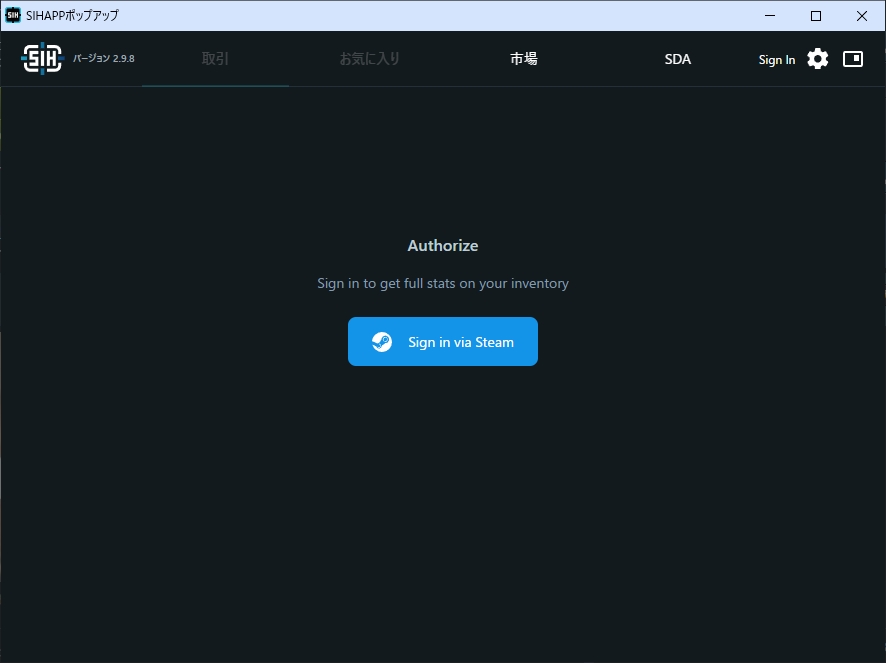
Task: Open the お気に入り tab
Action: tap(369, 59)
